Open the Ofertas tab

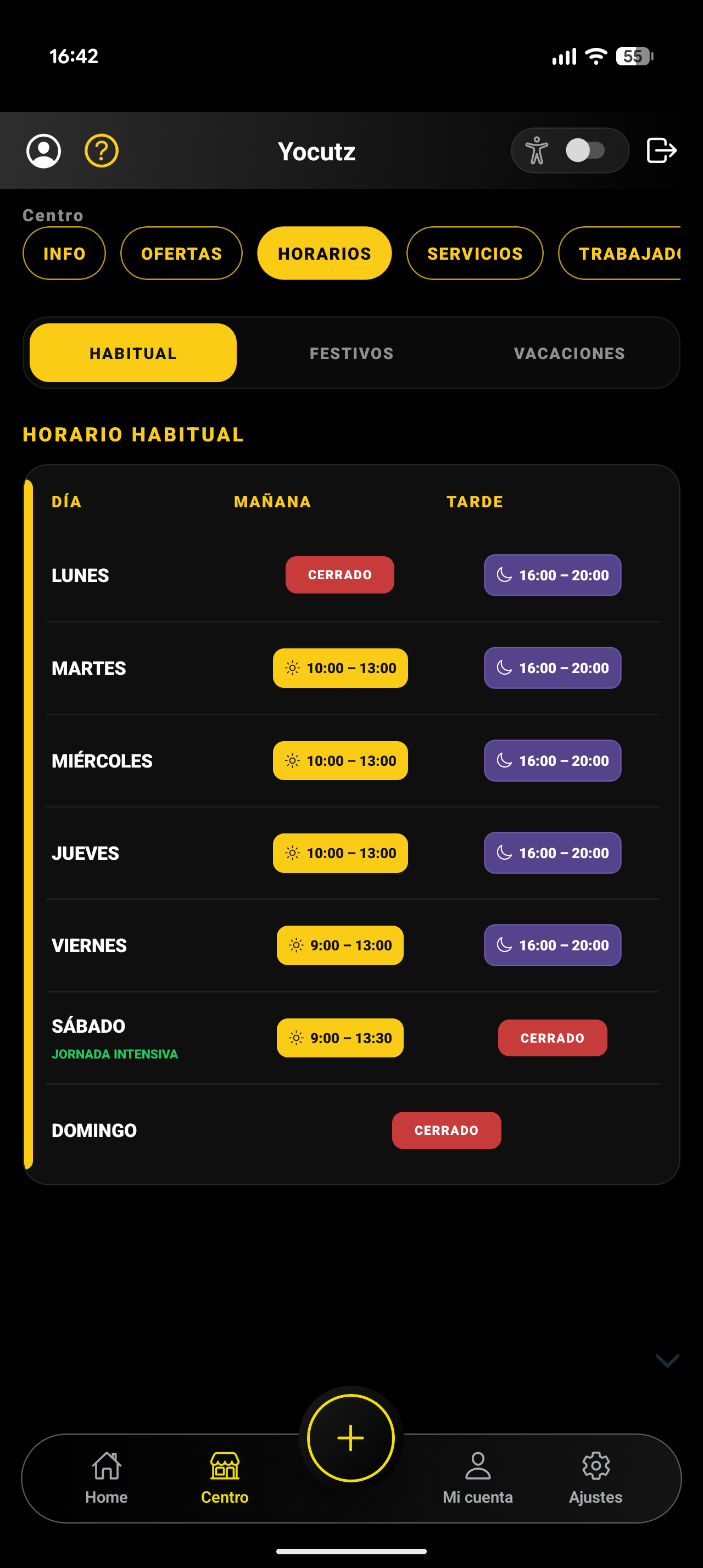tap(181, 253)
